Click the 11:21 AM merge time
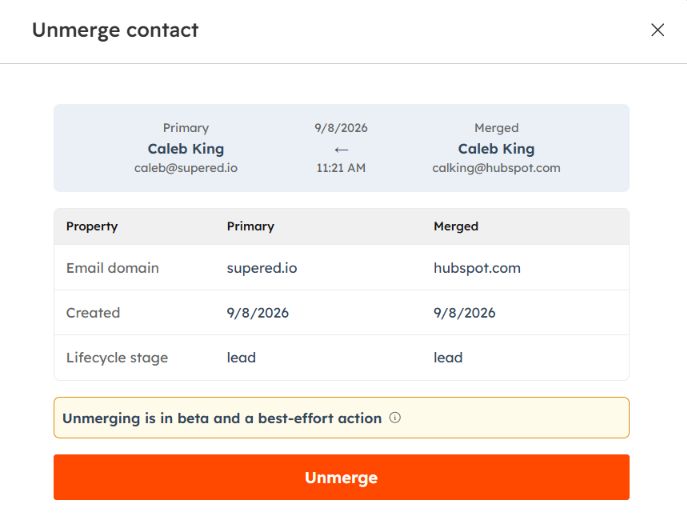This screenshot has width=687, height=522. [x=341, y=168]
